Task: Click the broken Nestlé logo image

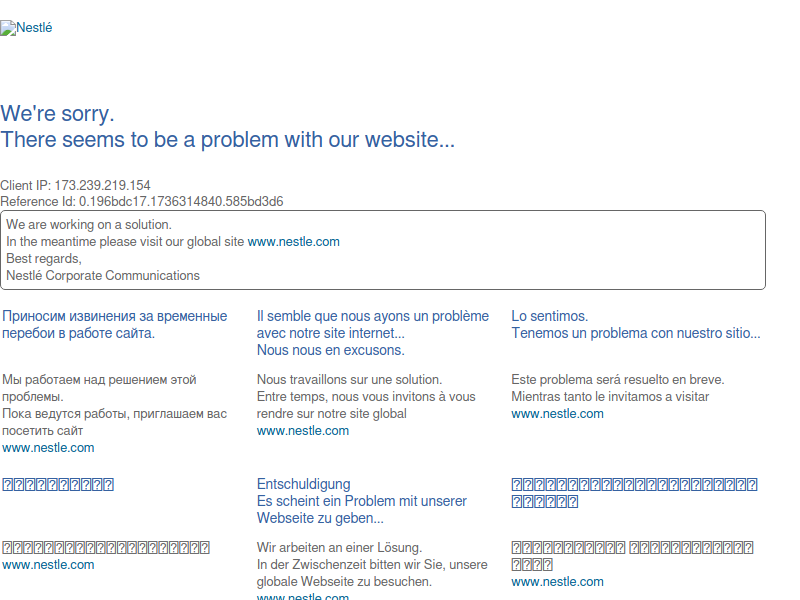Action: click(26, 28)
